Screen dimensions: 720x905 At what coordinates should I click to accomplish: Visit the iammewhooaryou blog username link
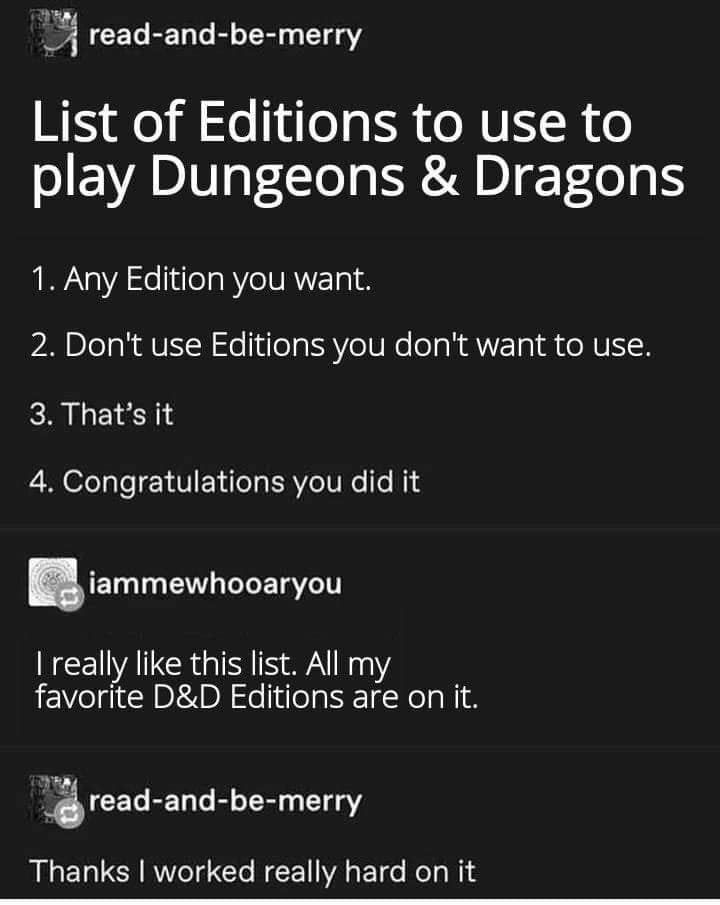pyautogui.click(x=215, y=584)
